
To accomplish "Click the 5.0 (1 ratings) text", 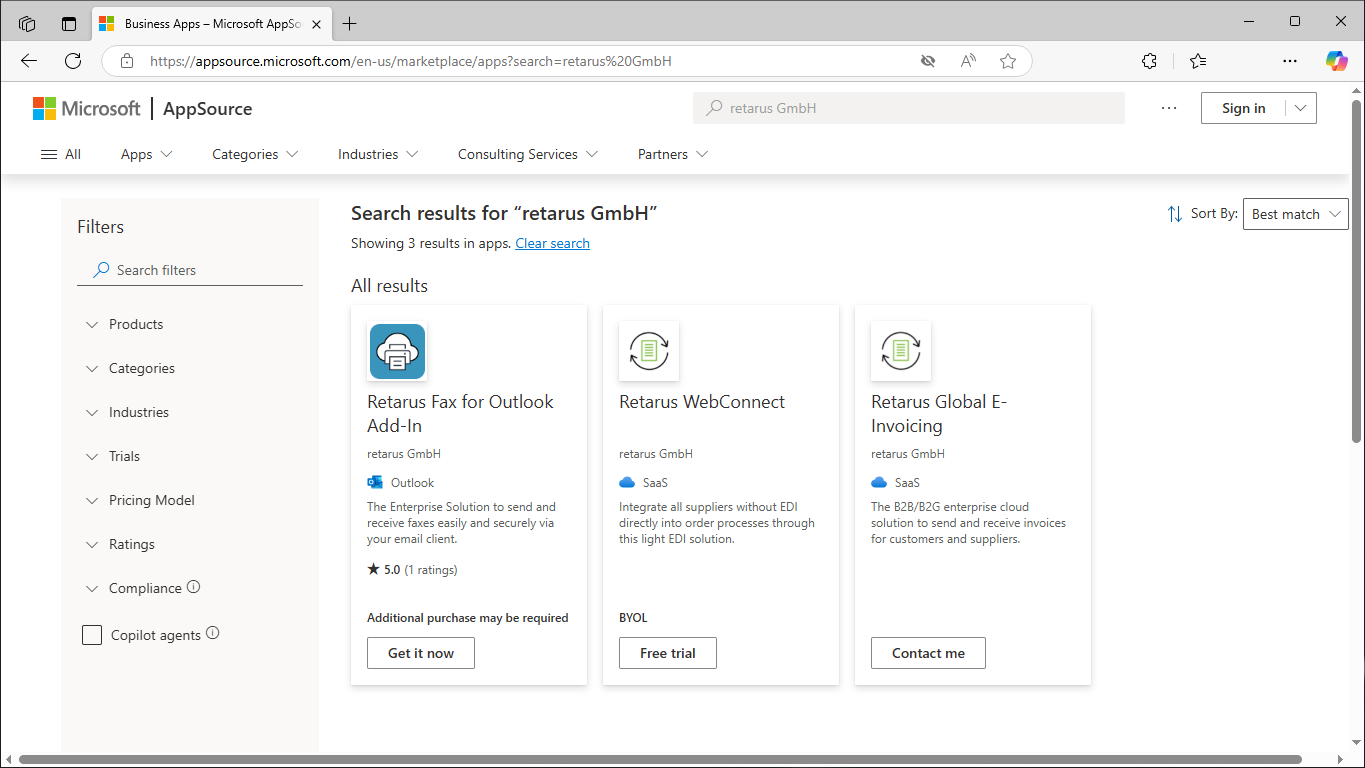I will click(412, 570).
